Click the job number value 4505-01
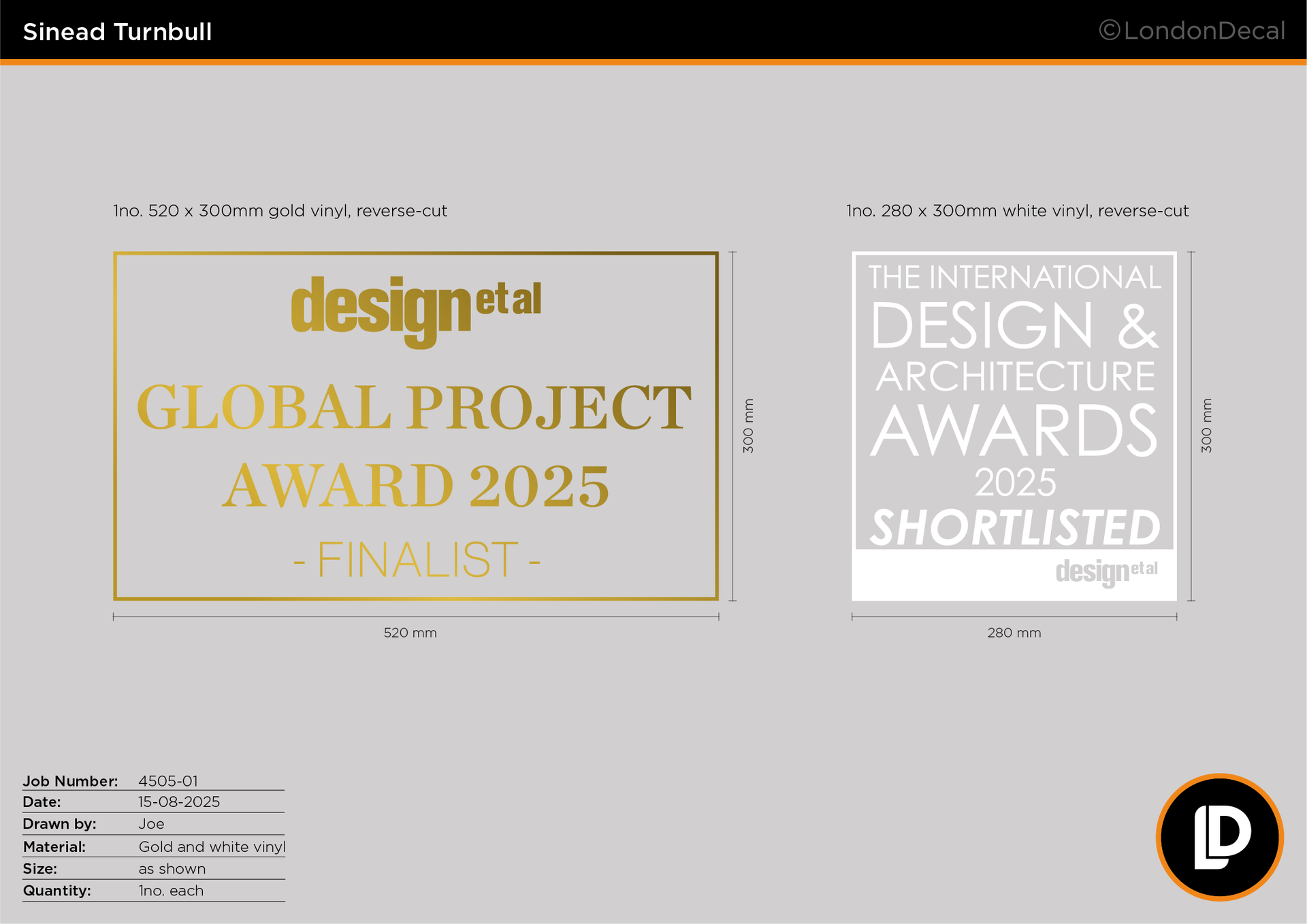The height and width of the screenshot is (924, 1307). [x=168, y=781]
